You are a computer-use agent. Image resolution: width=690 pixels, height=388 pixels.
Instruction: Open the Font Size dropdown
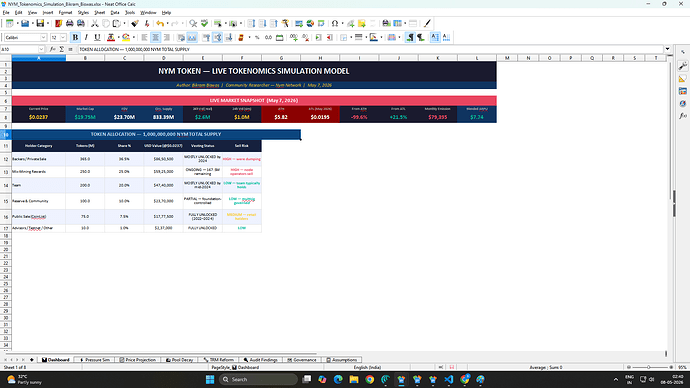pos(63,37)
